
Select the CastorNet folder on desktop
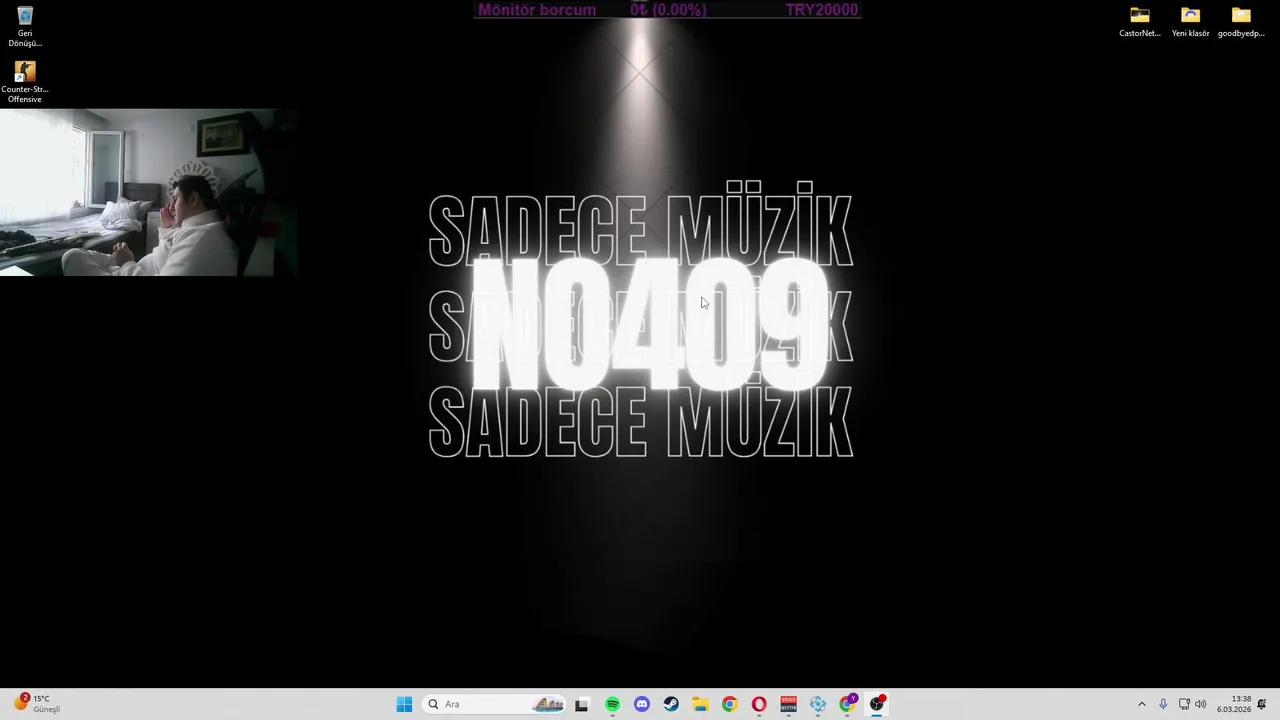click(x=1140, y=22)
